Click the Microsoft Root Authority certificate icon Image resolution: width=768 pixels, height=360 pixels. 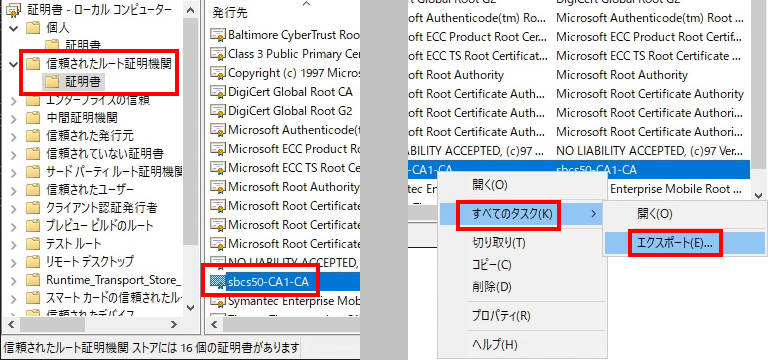[216, 188]
